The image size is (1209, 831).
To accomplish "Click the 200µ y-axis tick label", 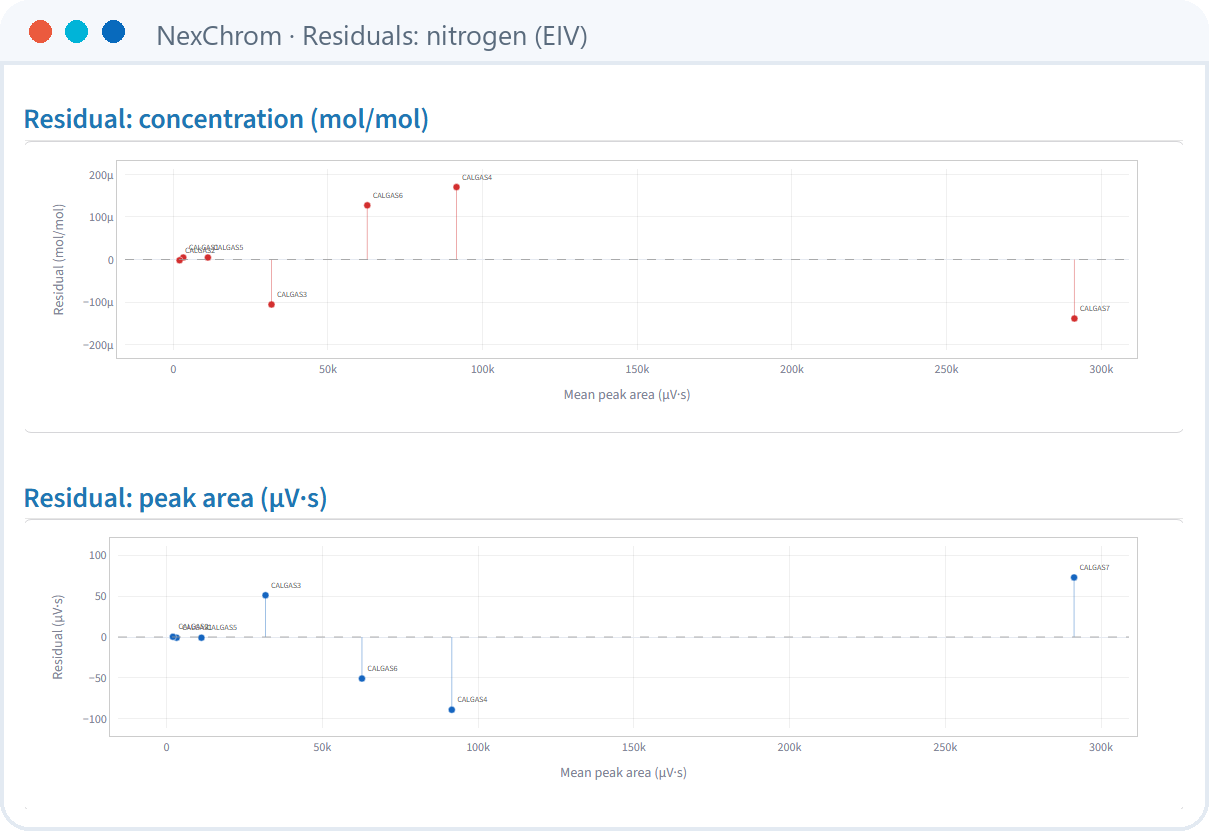I will click(101, 175).
